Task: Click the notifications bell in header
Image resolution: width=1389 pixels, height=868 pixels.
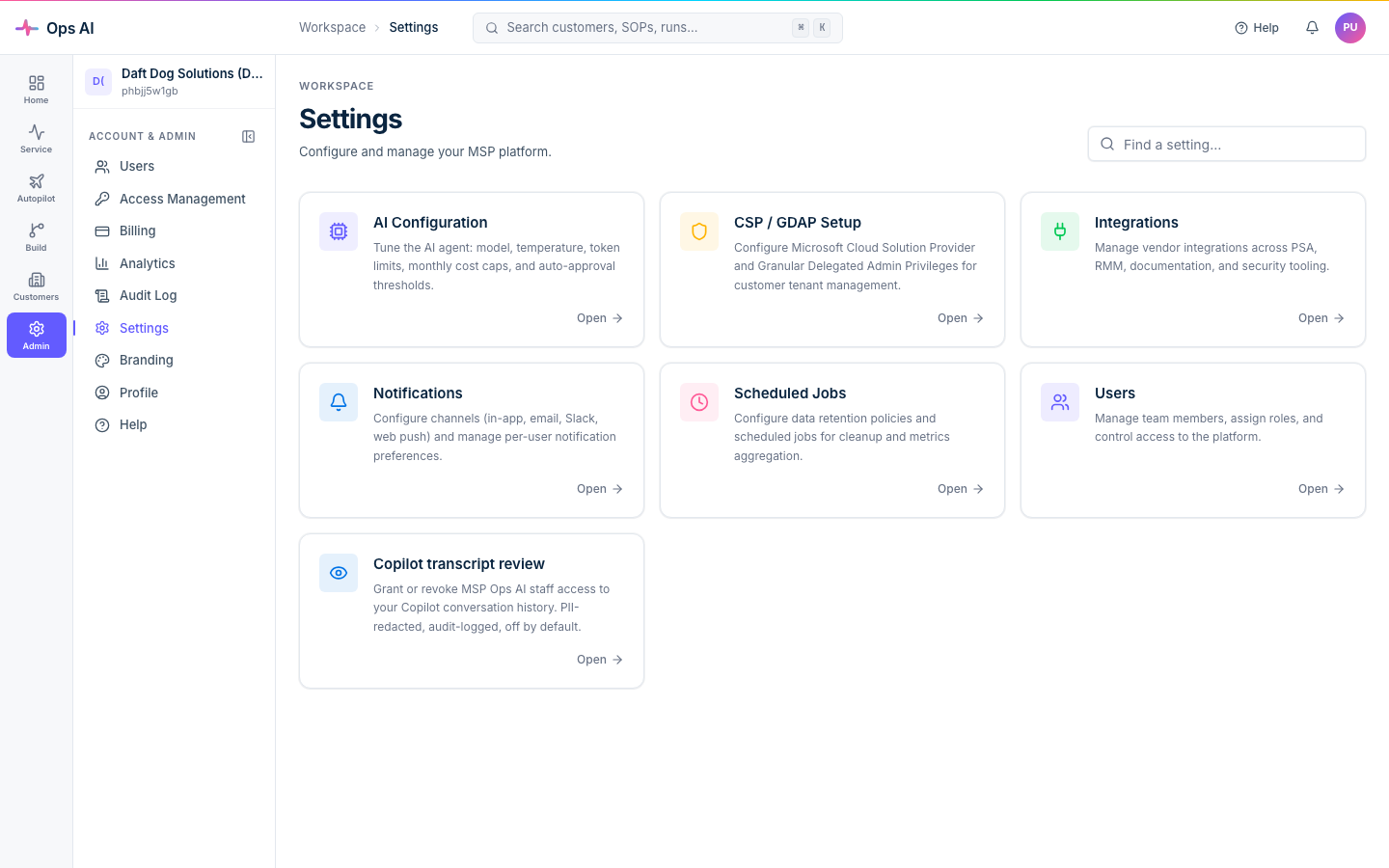Action: click(1312, 28)
